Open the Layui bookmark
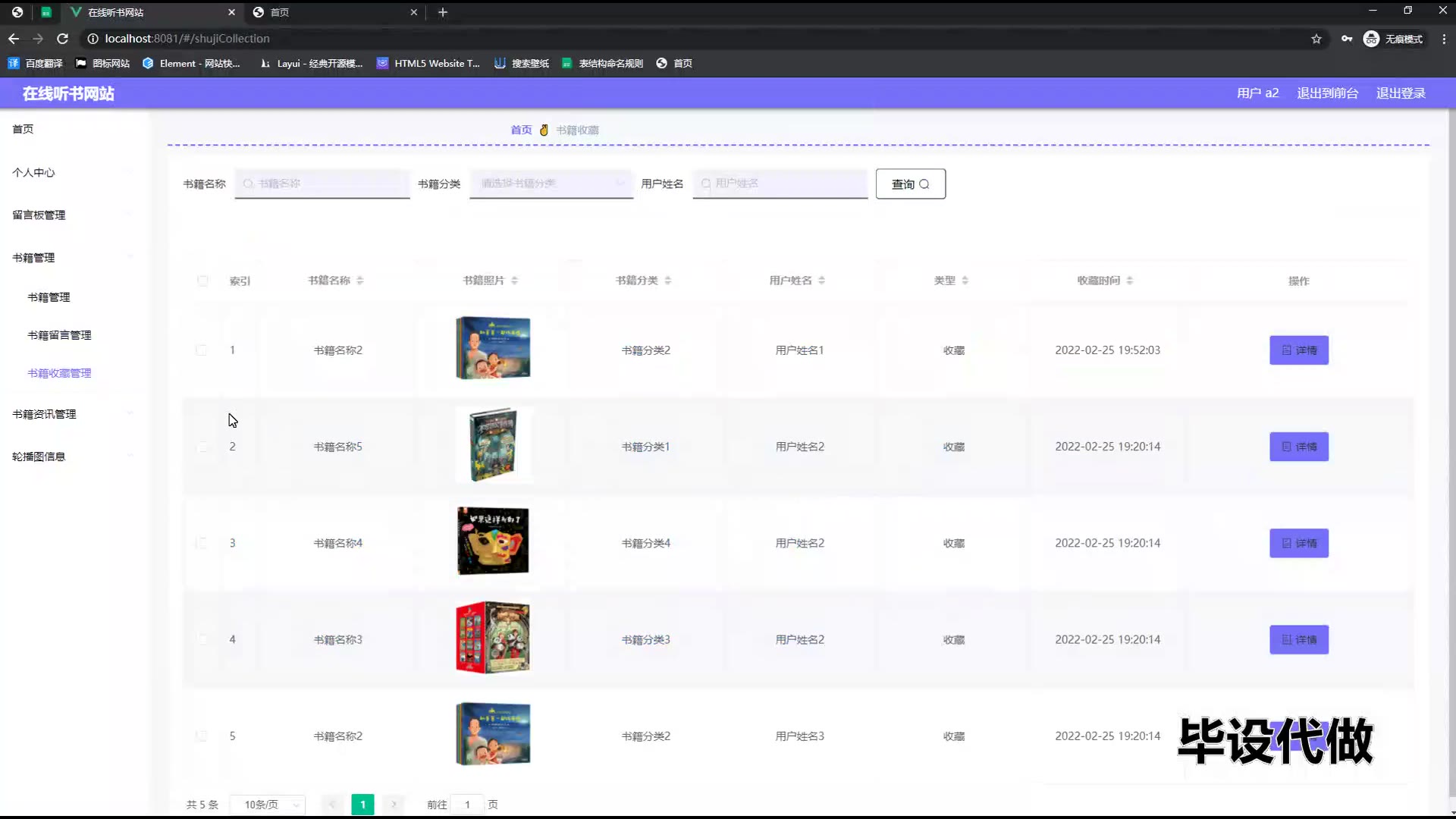1456x819 pixels. click(311, 64)
